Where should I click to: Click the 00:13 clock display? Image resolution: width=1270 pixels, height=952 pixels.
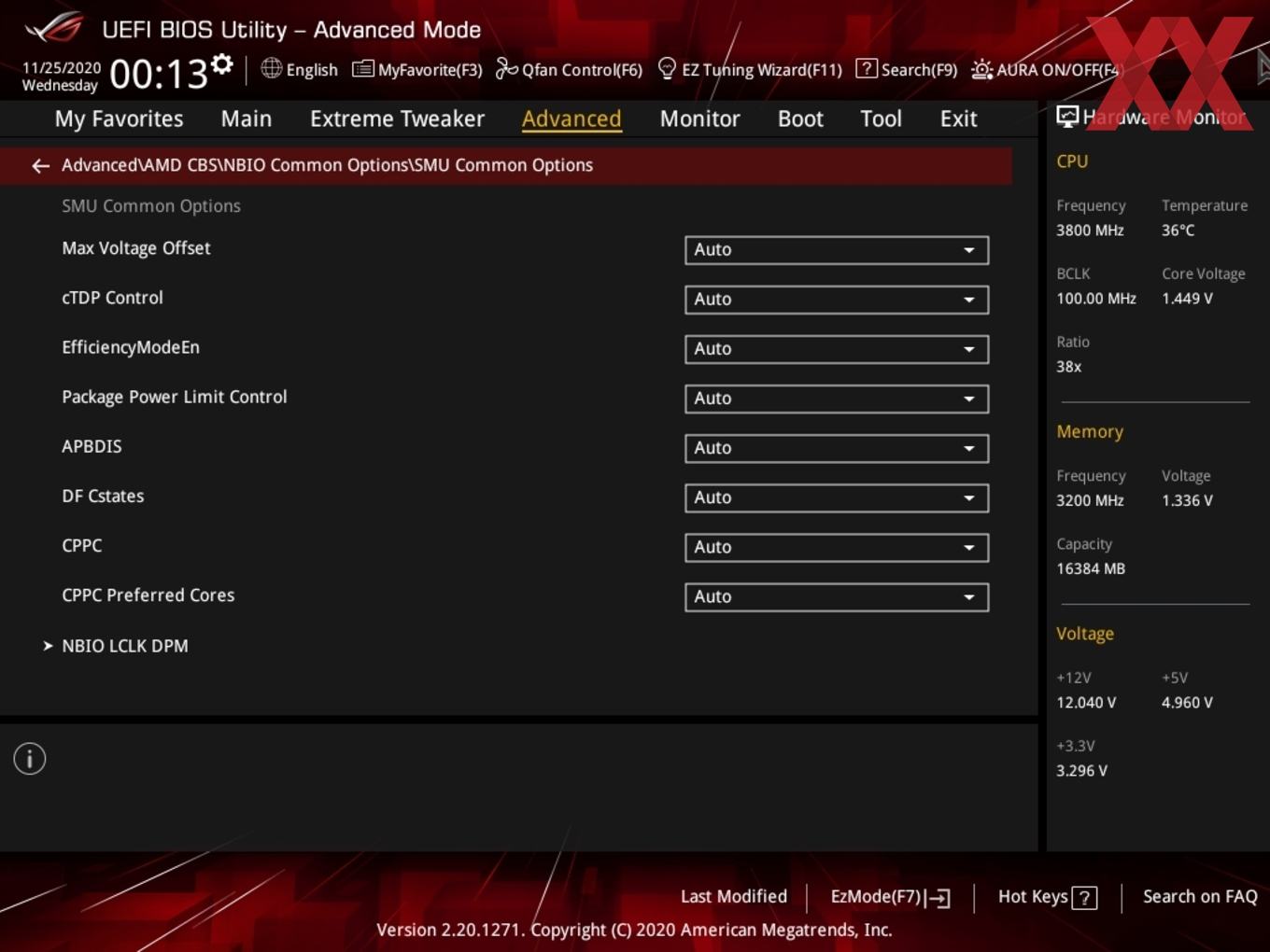tap(159, 74)
